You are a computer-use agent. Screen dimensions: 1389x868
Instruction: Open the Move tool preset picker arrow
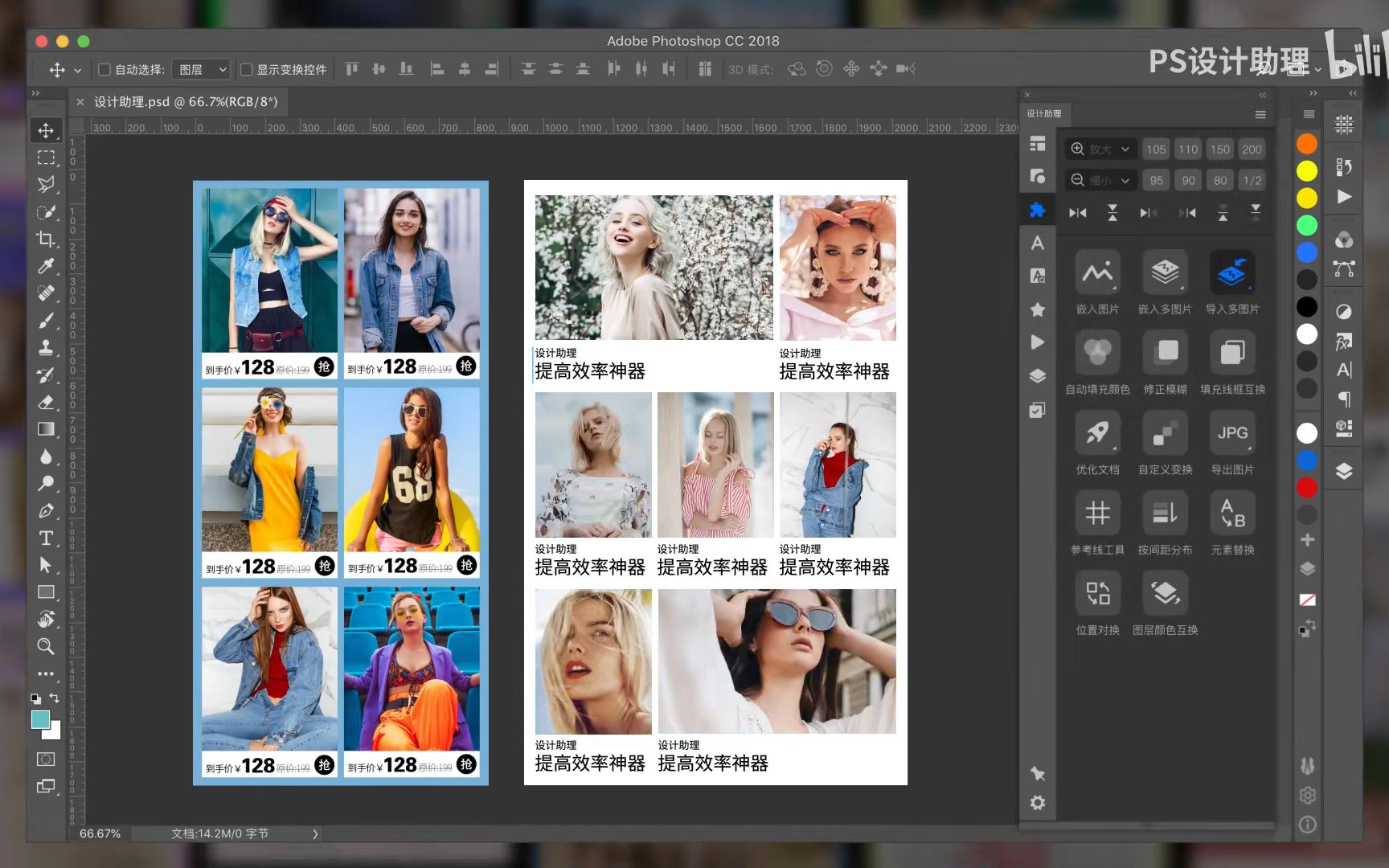[x=77, y=70]
